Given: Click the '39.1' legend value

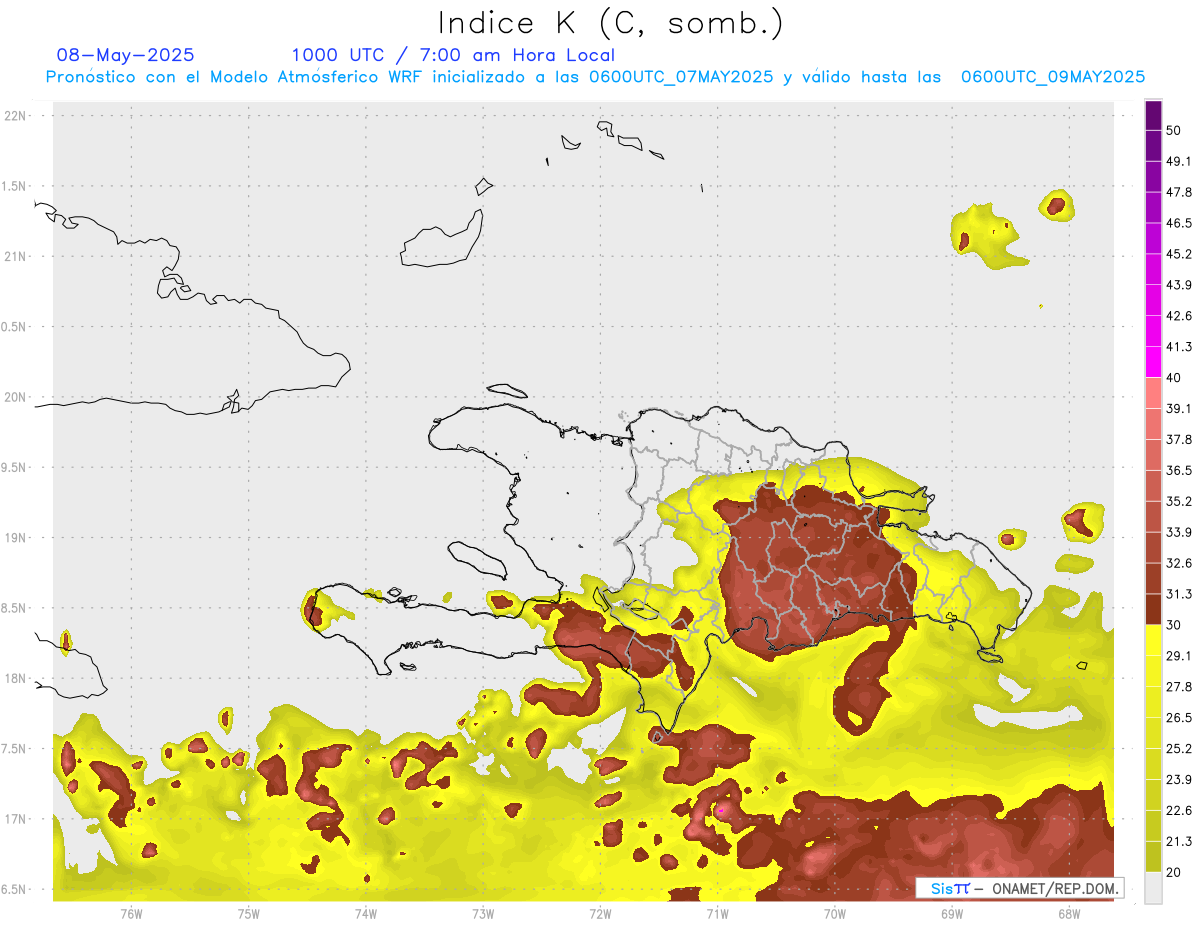Looking at the screenshot, I should coord(1179,409).
